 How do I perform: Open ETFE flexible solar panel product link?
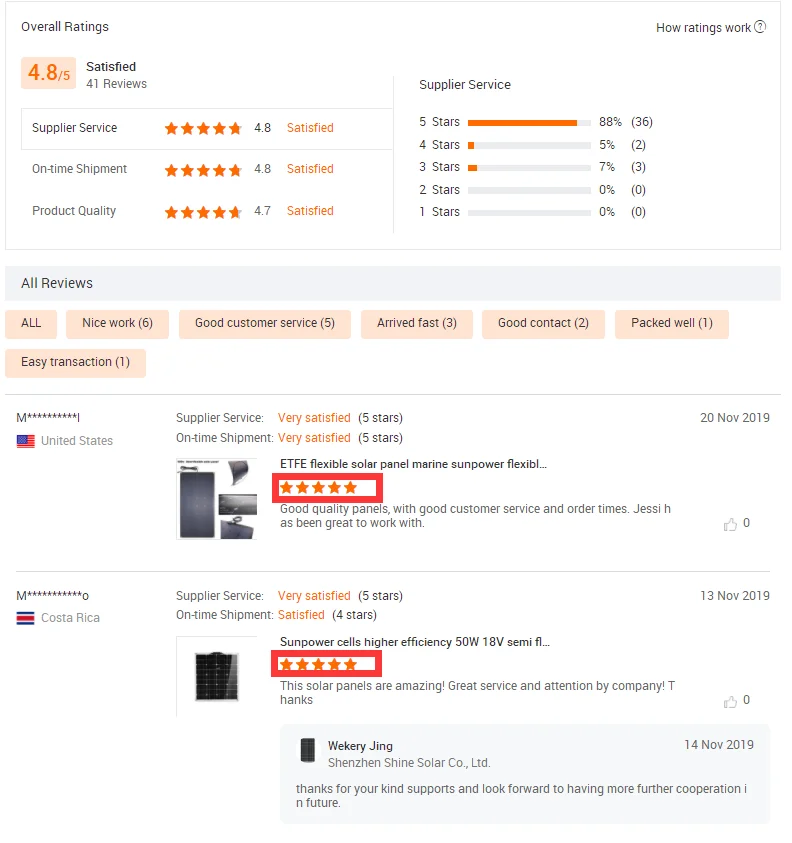tap(413, 464)
